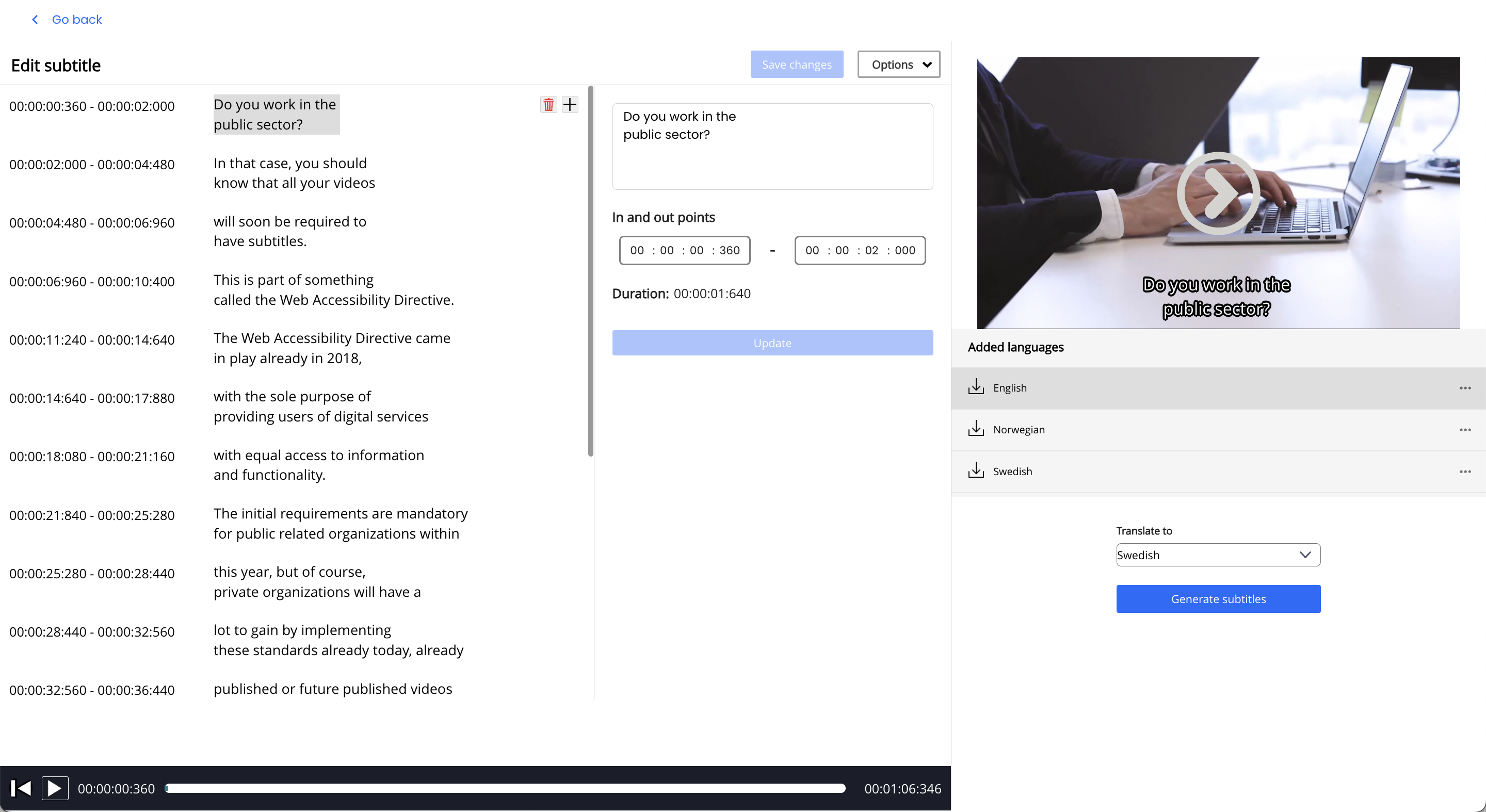This screenshot has width=1486, height=812.
Task: Download Swedish subtitles icon
Action: click(x=976, y=470)
